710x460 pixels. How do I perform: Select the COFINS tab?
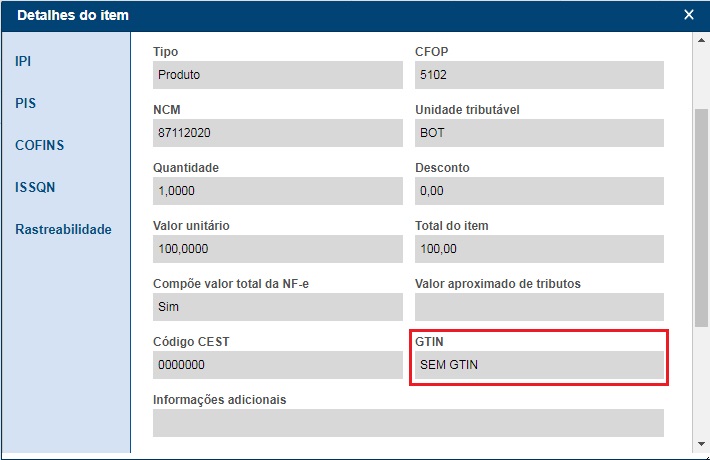pyautogui.click(x=39, y=145)
